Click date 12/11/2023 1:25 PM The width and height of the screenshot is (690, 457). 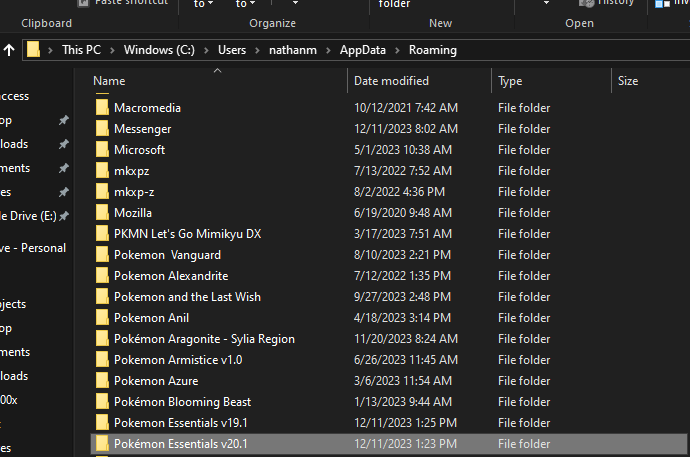405,423
